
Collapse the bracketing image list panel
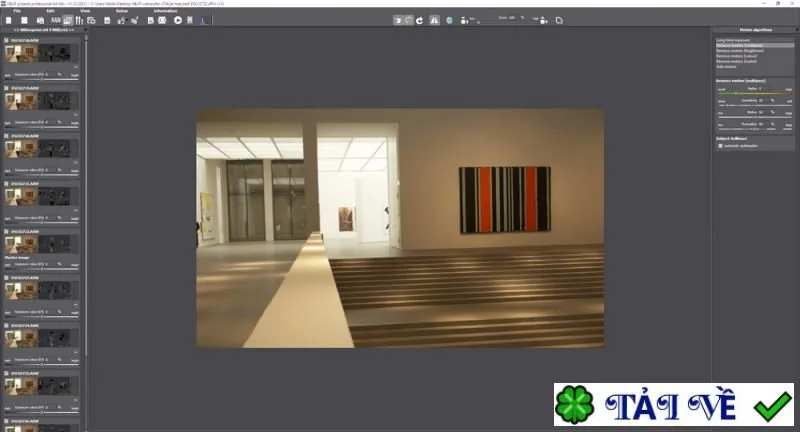click(85, 30)
